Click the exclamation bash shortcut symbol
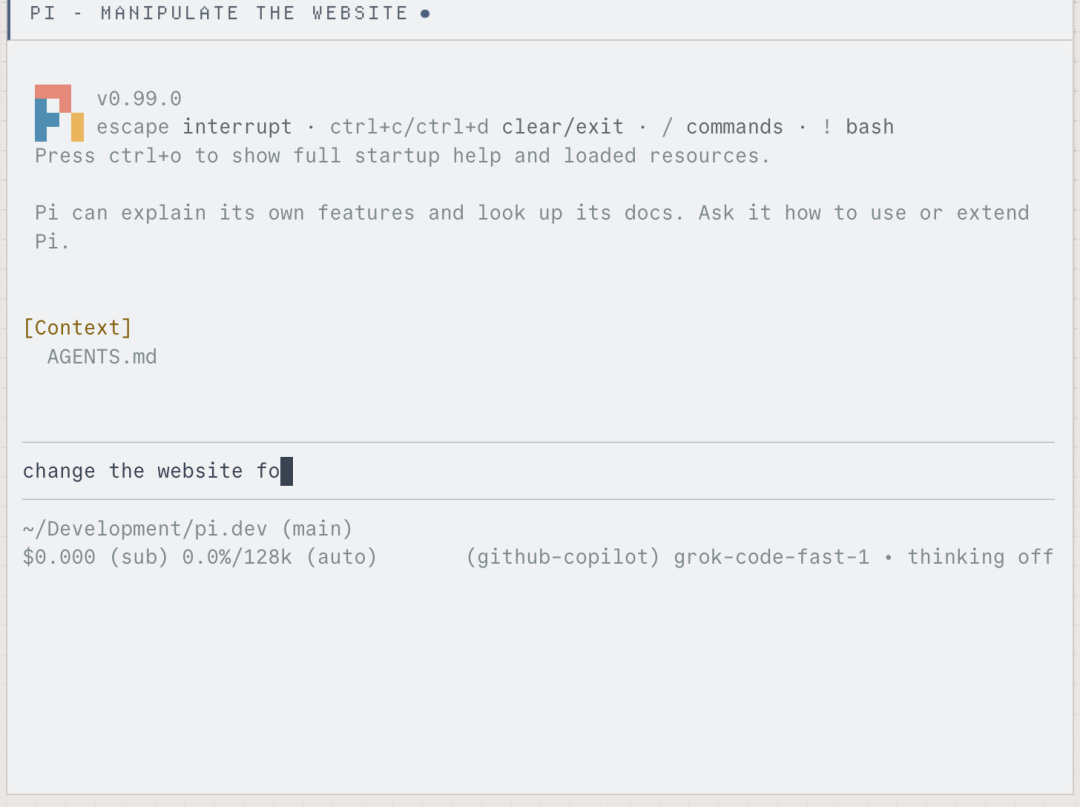Screen dimensions: 1080x807 tap(827, 127)
